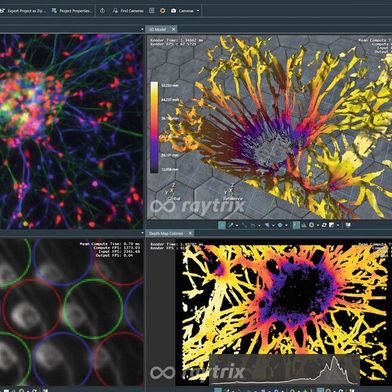Open the ring settings icon dropdown
The width and height of the screenshot is (392, 392).
318,225
